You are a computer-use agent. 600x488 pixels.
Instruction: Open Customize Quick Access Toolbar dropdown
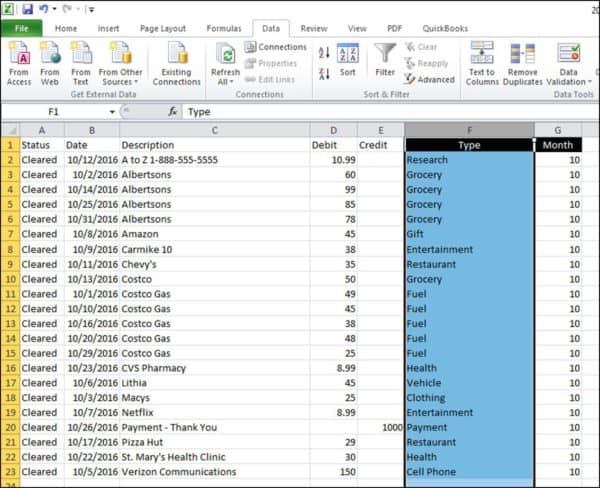pyautogui.click(x=91, y=10)
